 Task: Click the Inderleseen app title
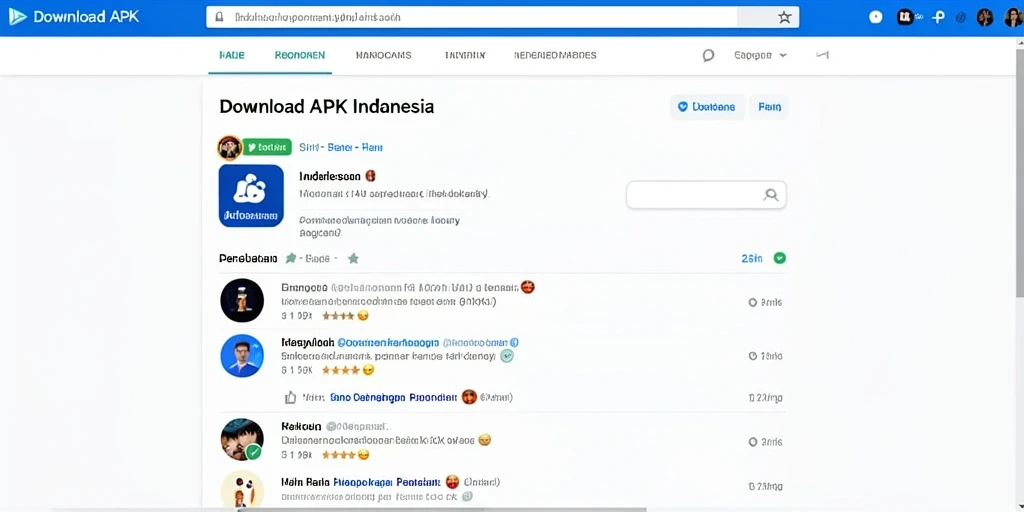(330, 176)
